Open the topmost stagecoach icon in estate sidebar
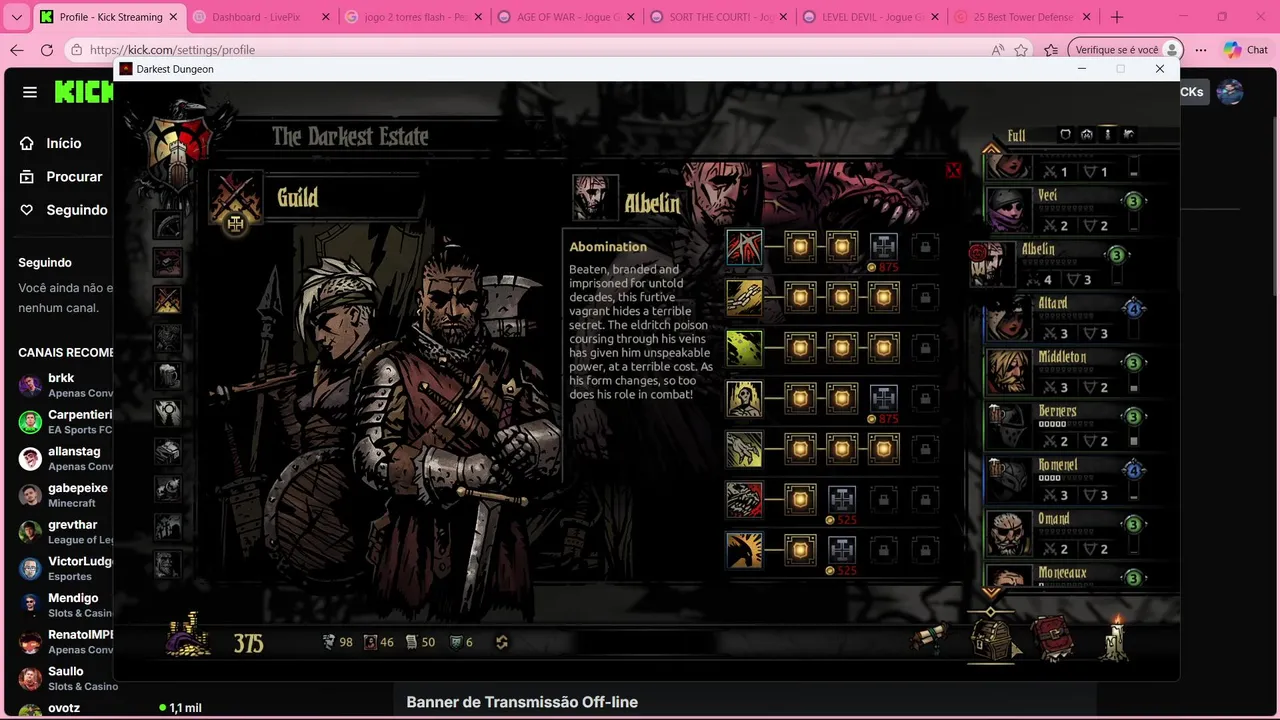 [x=167, y=225]
